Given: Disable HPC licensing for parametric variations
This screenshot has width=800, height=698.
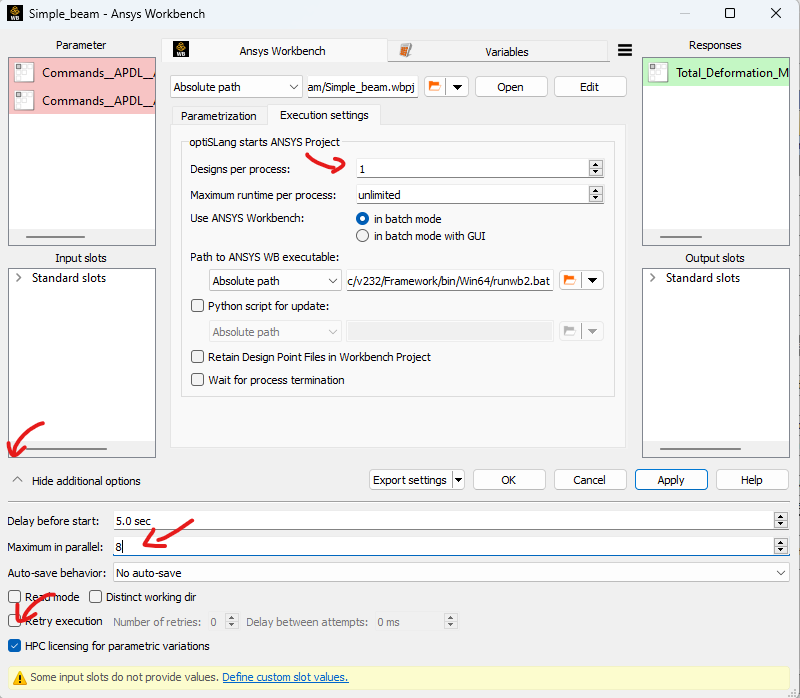Looking at the screenshot, I should tap(15, 646).
